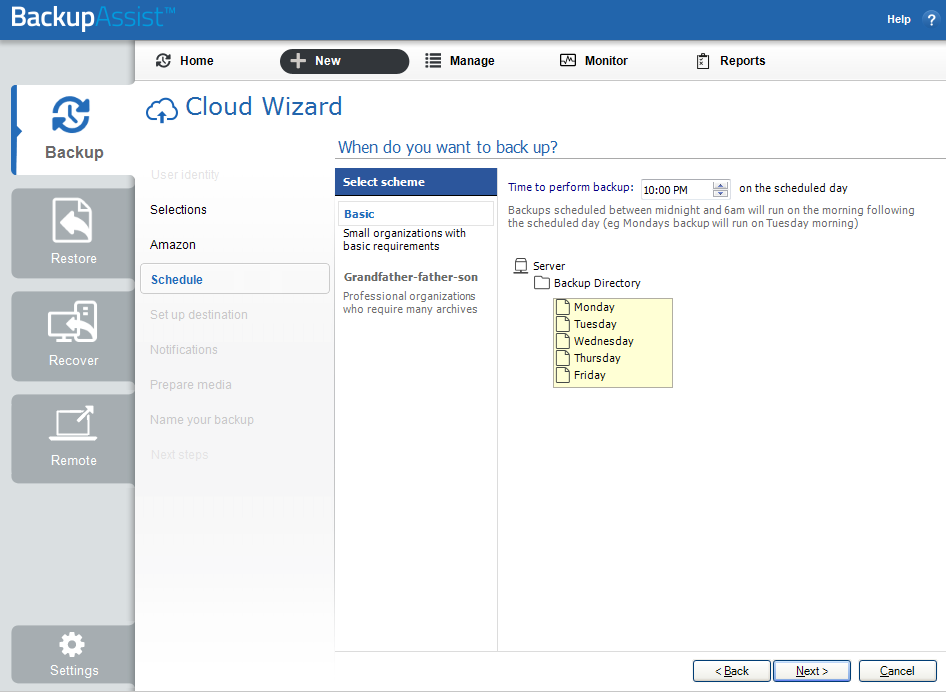Click the 'on the scheduled day' text
Screen dimensions: 946x692
793,188
